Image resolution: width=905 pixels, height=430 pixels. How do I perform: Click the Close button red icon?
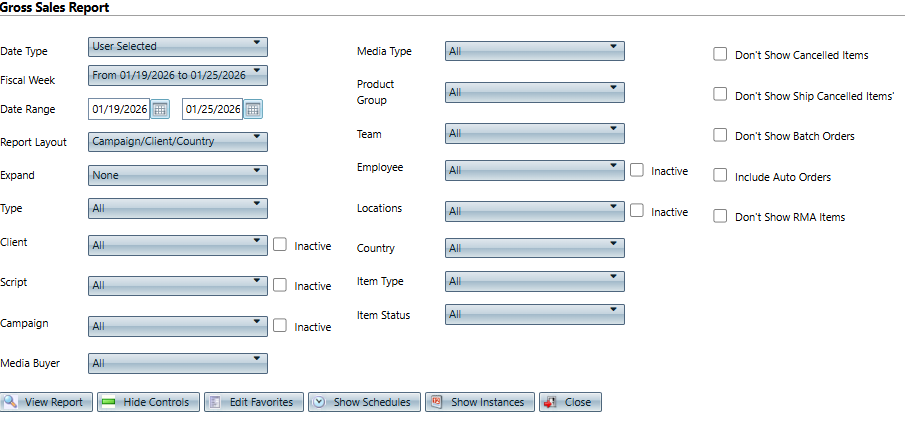(550, 402)
